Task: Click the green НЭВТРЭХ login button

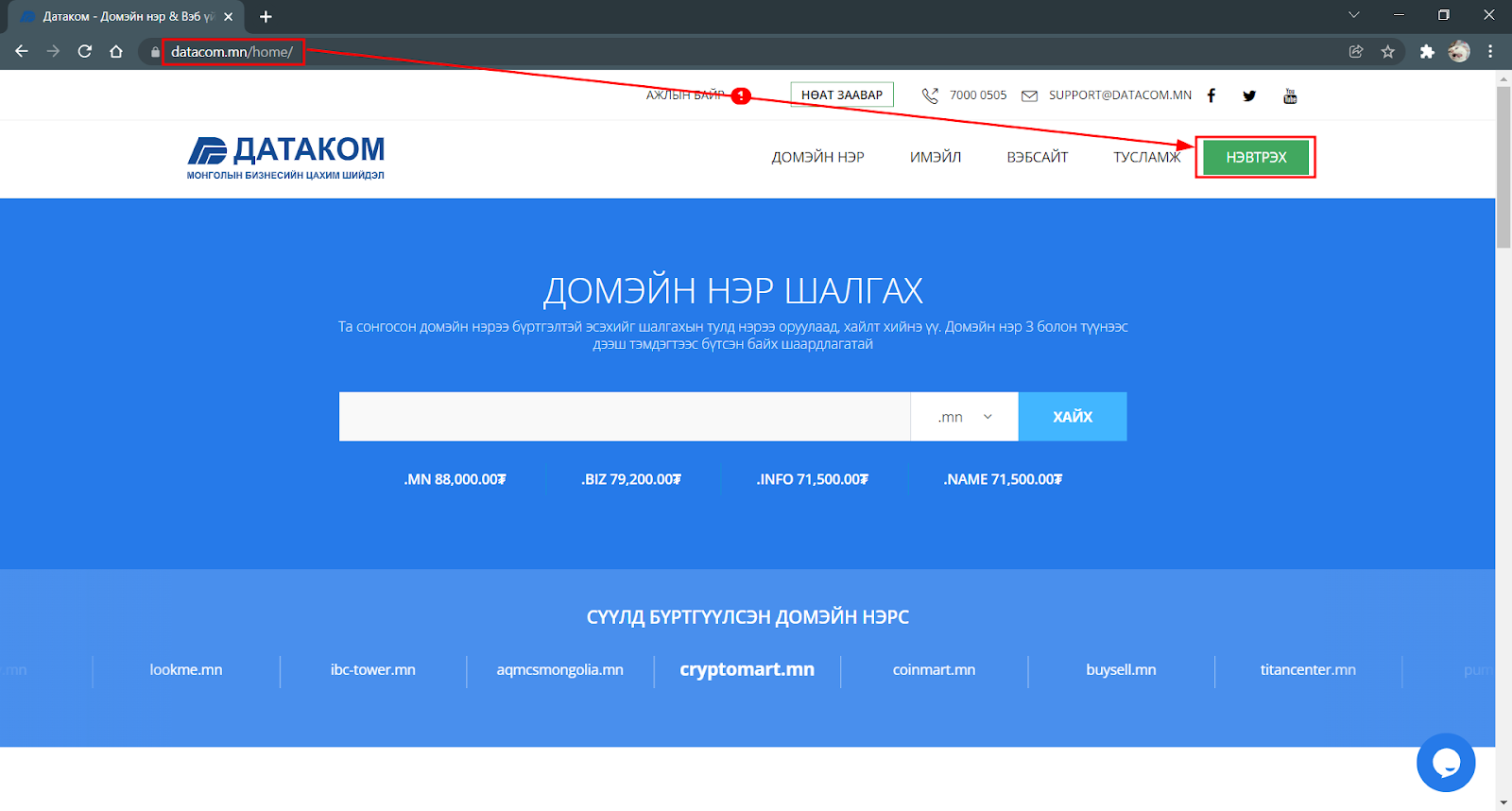Action: (x=1256, y=157)
